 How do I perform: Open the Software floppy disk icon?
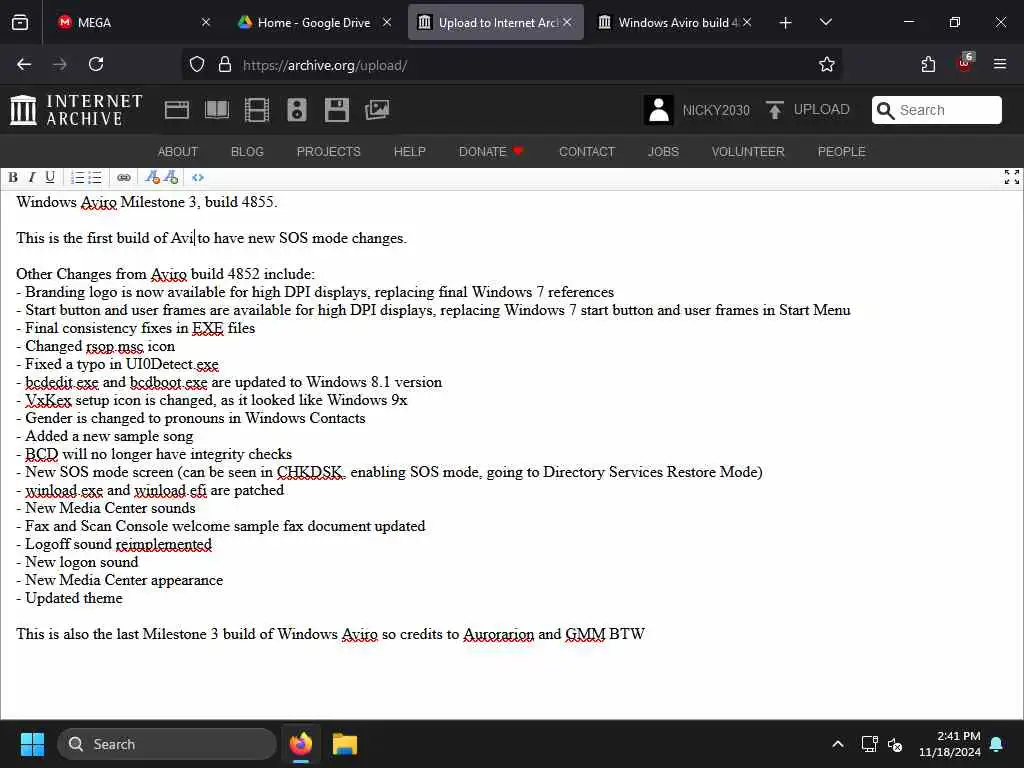click(x=336, y=110)
